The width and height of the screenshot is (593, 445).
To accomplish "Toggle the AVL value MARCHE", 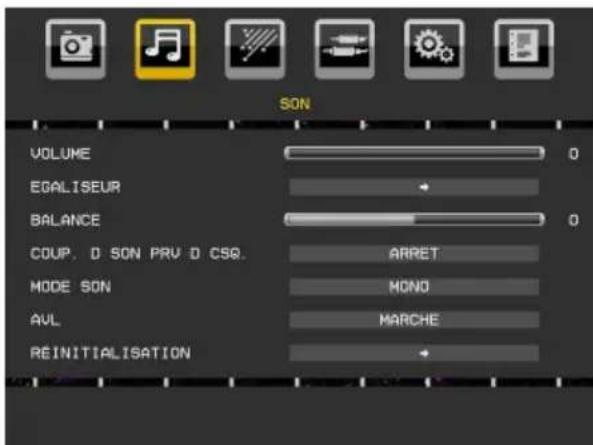I will (x=414, y=320).
